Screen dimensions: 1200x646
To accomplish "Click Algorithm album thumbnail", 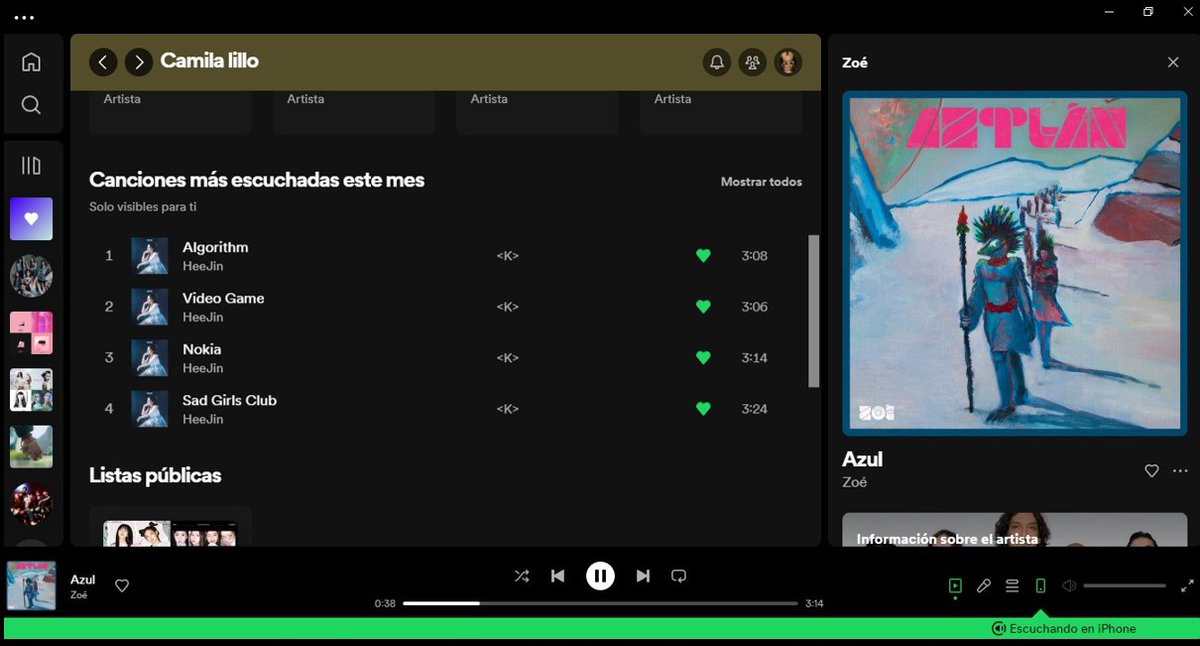I will click(x=150, y=256).
